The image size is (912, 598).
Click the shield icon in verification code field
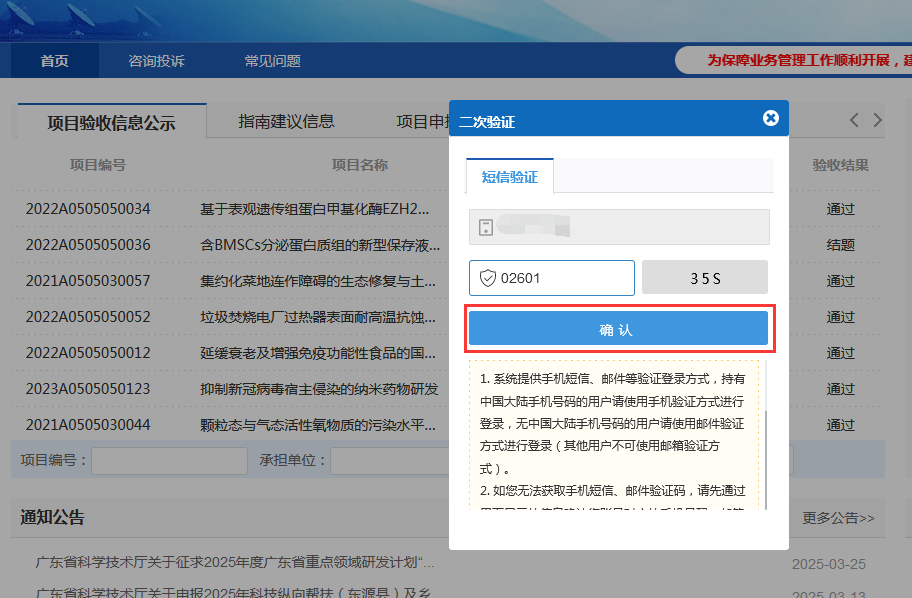pyautogui.click(x=487, y=278)
